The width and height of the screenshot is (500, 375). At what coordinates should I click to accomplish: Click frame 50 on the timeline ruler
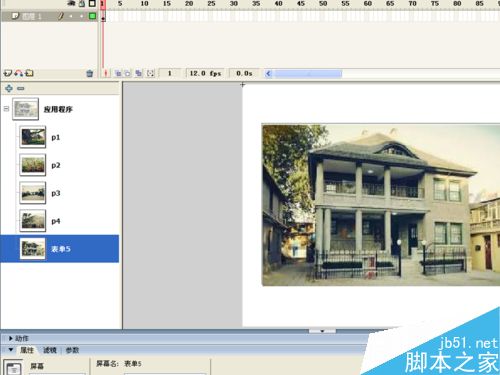tap(323, 4)
